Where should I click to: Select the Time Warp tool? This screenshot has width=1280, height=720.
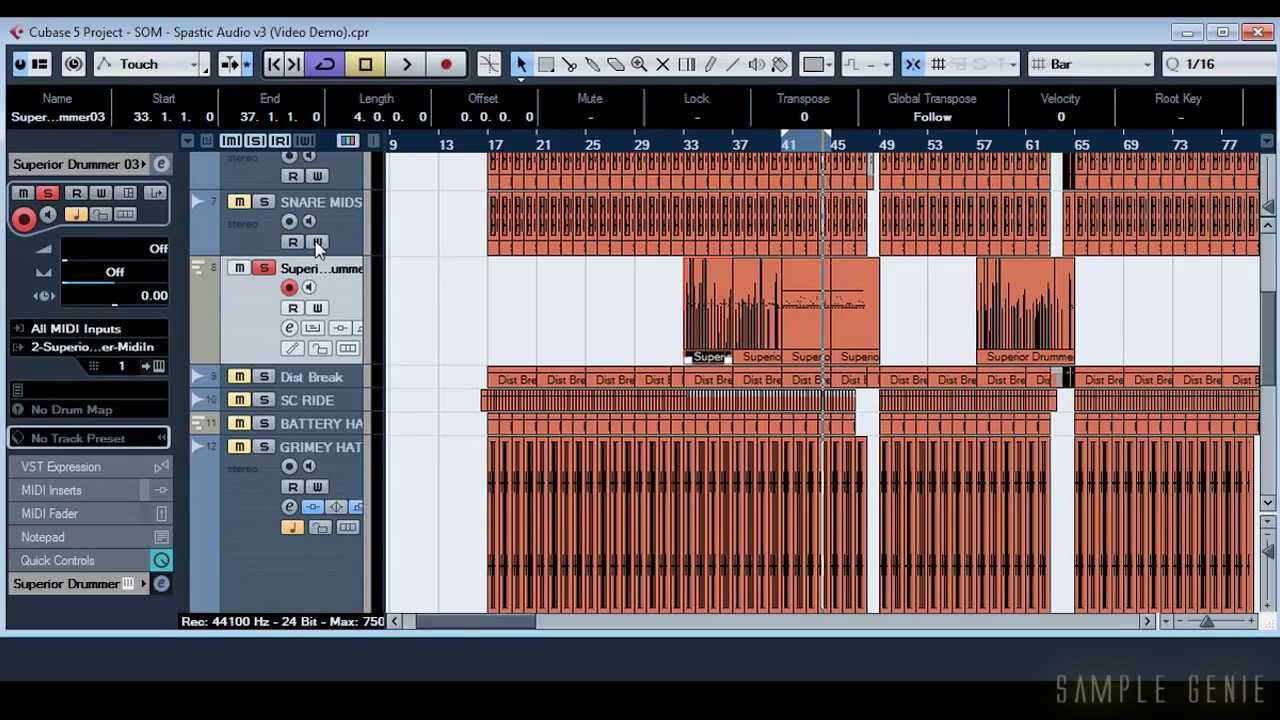click(x=686, y=64)
